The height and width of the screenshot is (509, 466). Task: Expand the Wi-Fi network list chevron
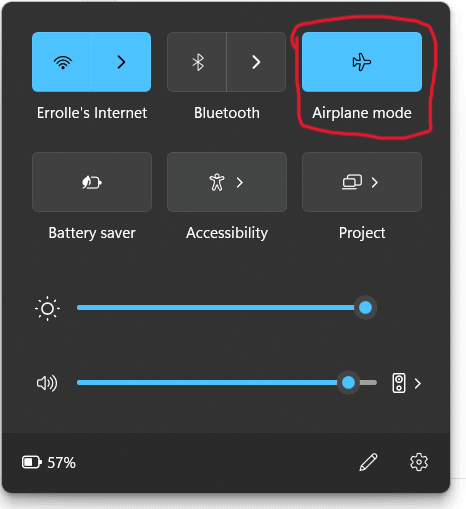(x=121, y=62)
